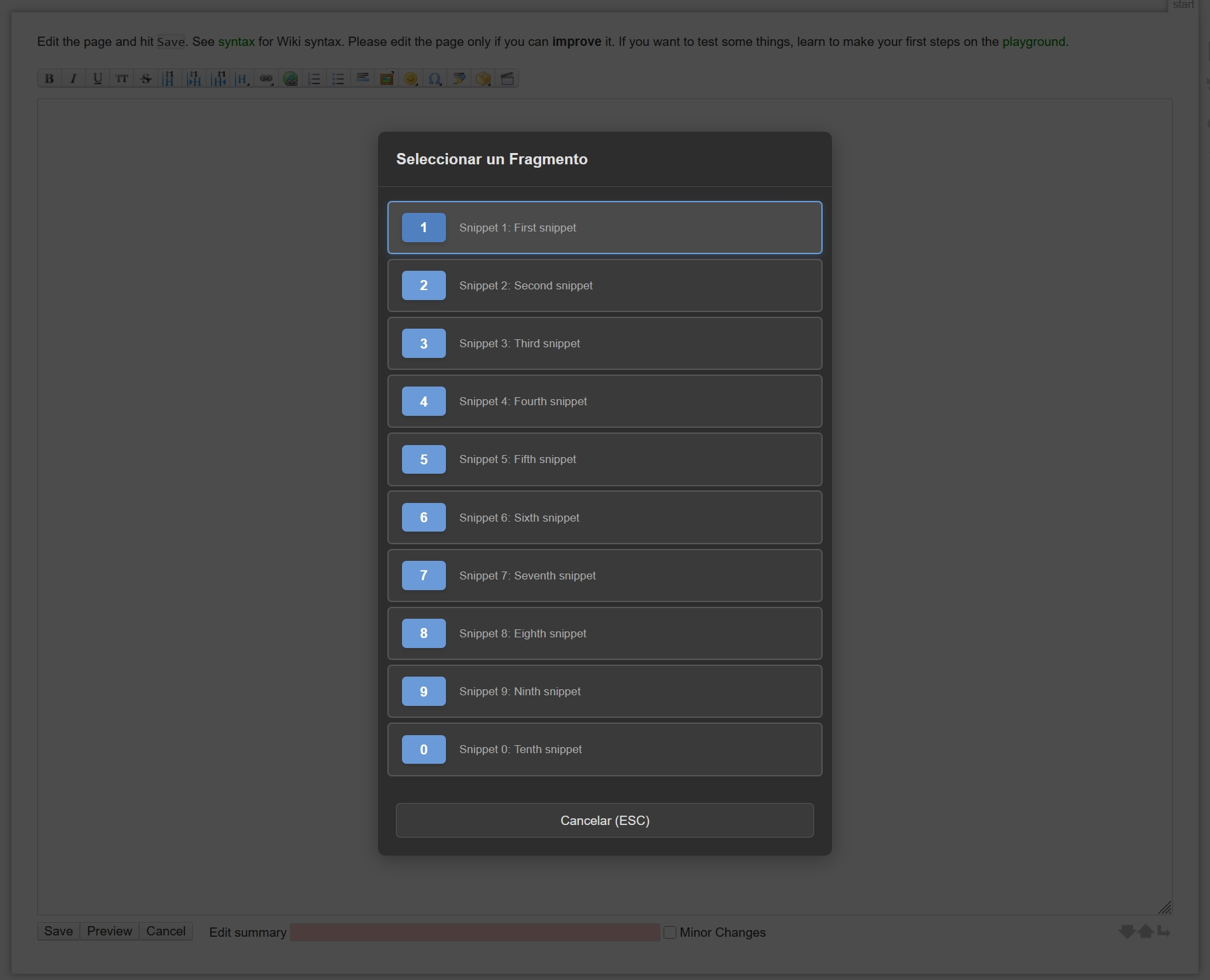Shrink edit window with up arrow
Viewport: 1210px width, 980px height.
[1145, 931]
